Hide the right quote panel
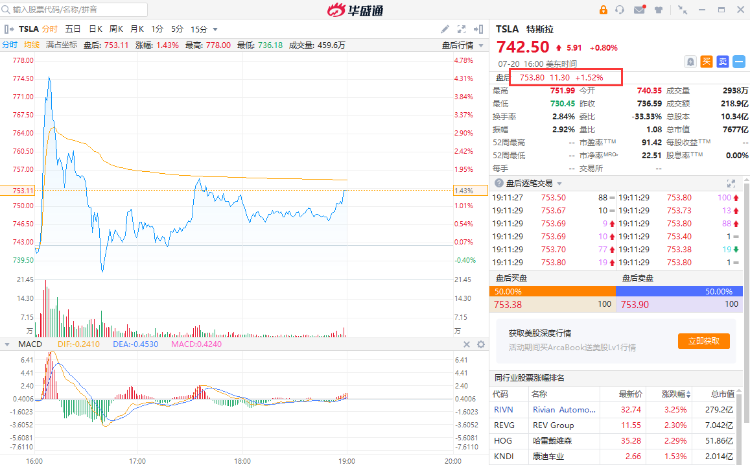This screenshot has width=750, height=465. [478, 29]
